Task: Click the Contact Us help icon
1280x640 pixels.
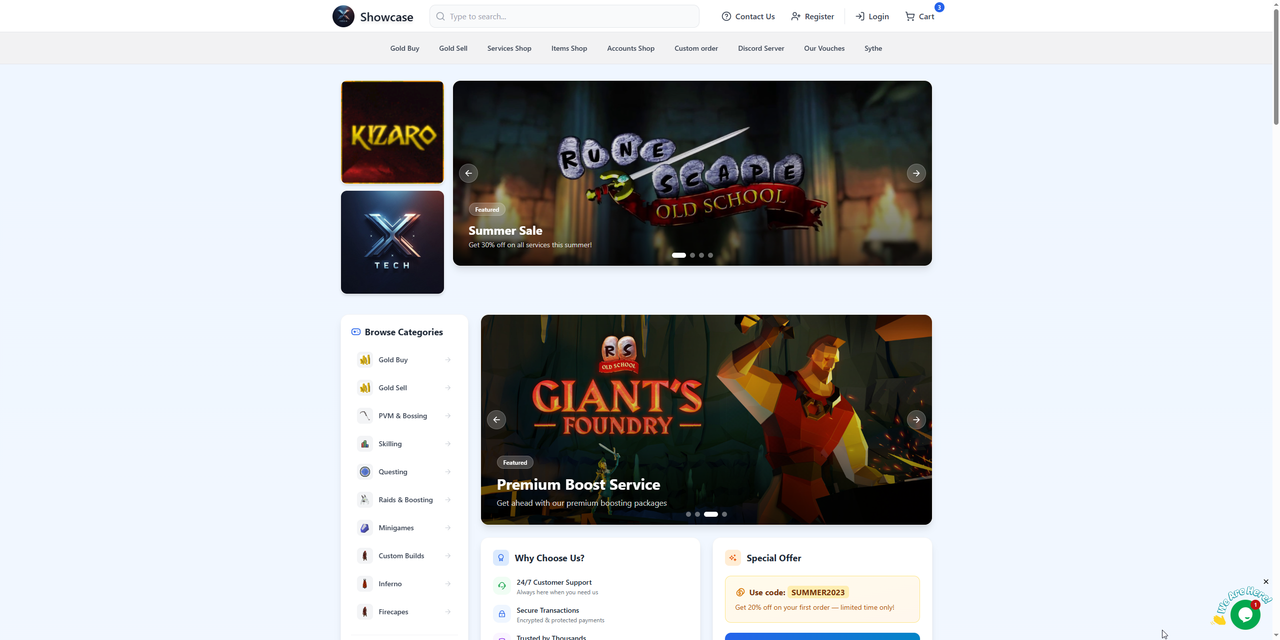Action: point(726,16)
